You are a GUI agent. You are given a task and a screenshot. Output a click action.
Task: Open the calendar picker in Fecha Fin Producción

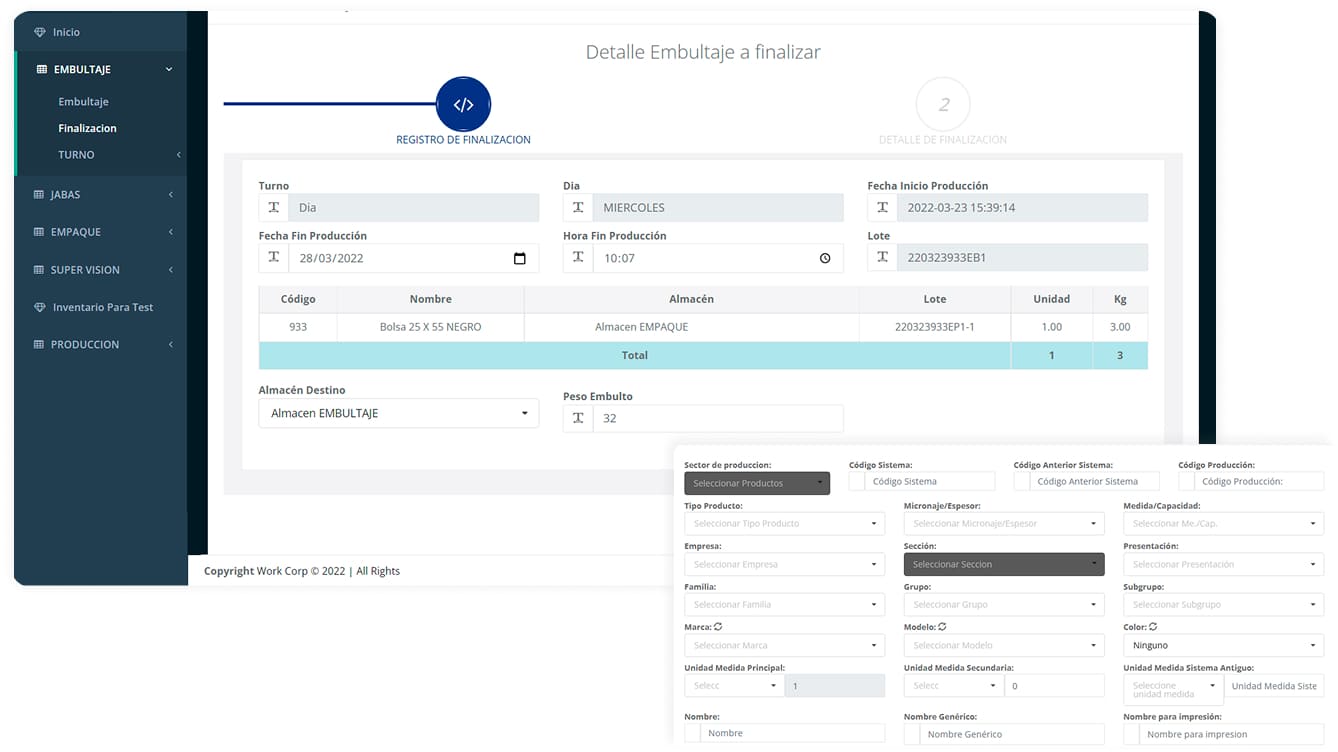519,259
